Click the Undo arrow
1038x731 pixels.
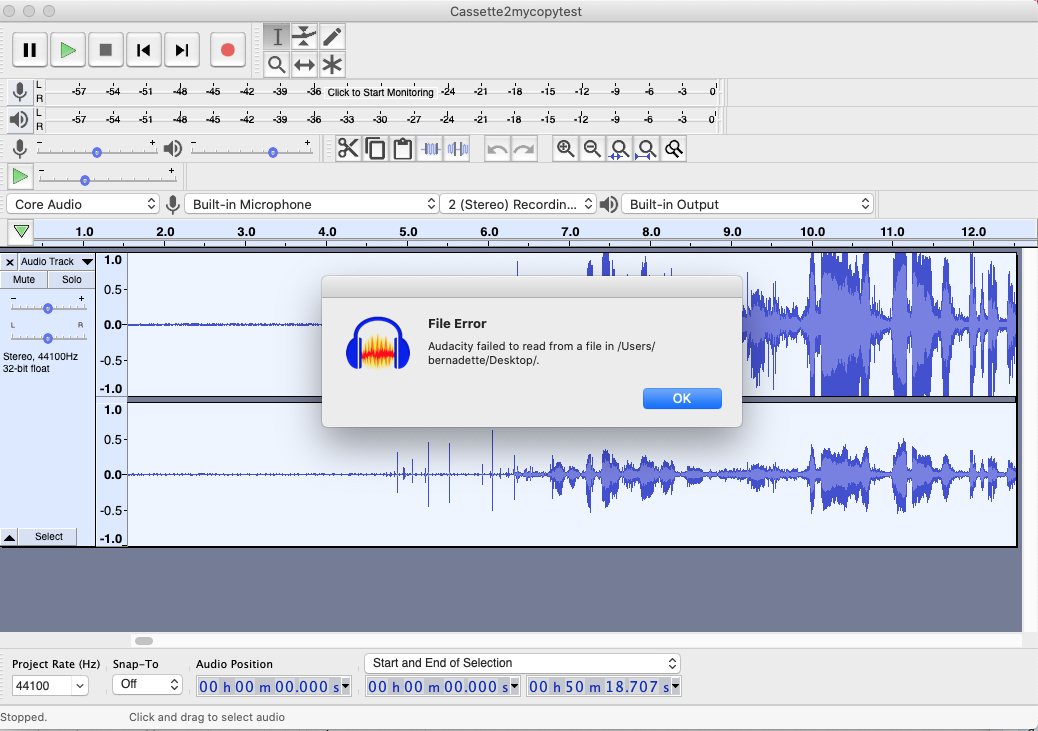497,149
